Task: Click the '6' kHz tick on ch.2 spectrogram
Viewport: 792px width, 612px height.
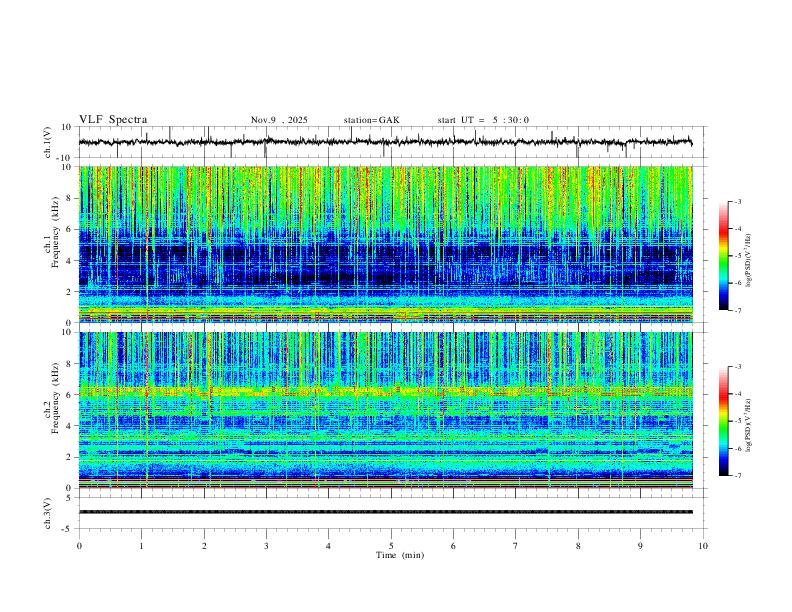Action: pyautogui.click(x=70, y=395)
